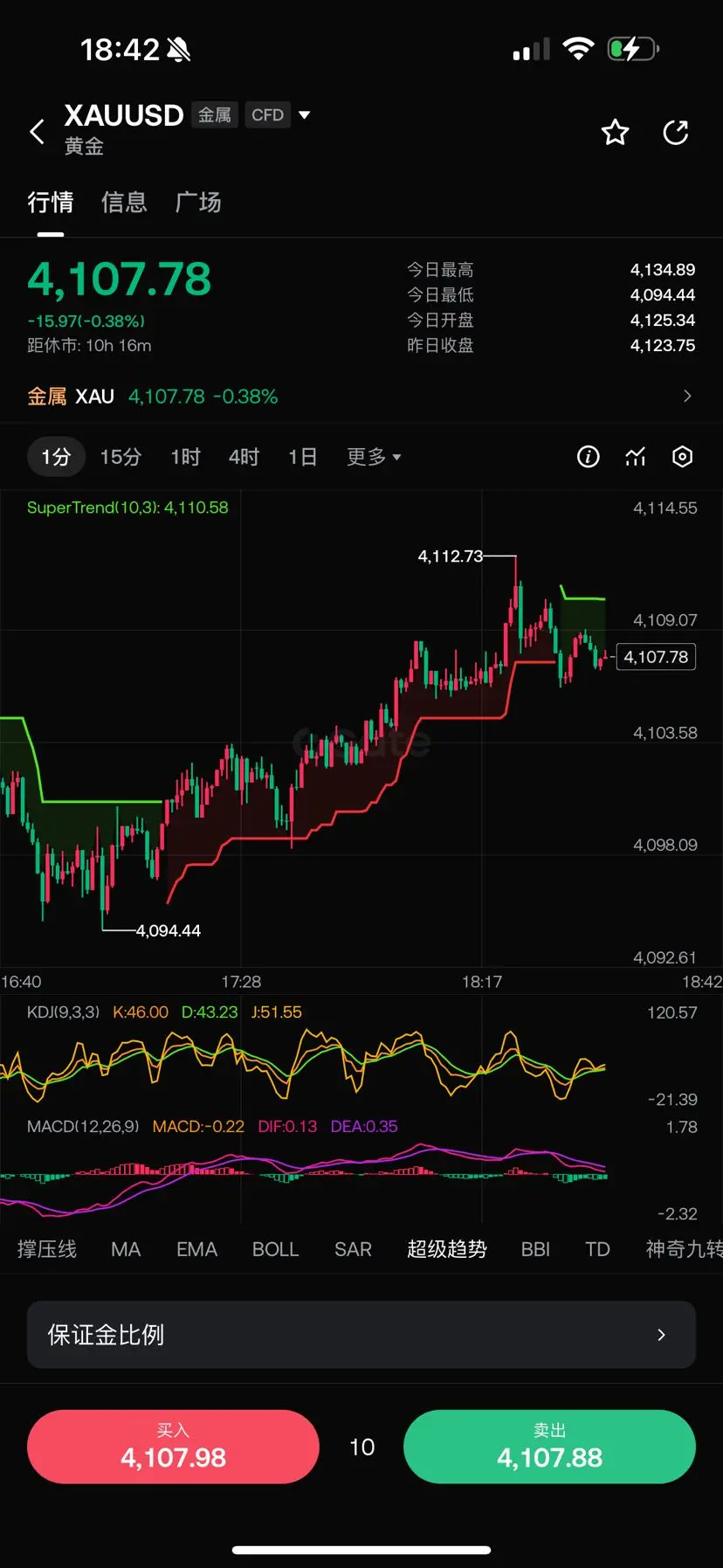Screen dimensions: 723x1568
Task: Add XAUUSD to favorites with star icon
Action: (616, 132)
